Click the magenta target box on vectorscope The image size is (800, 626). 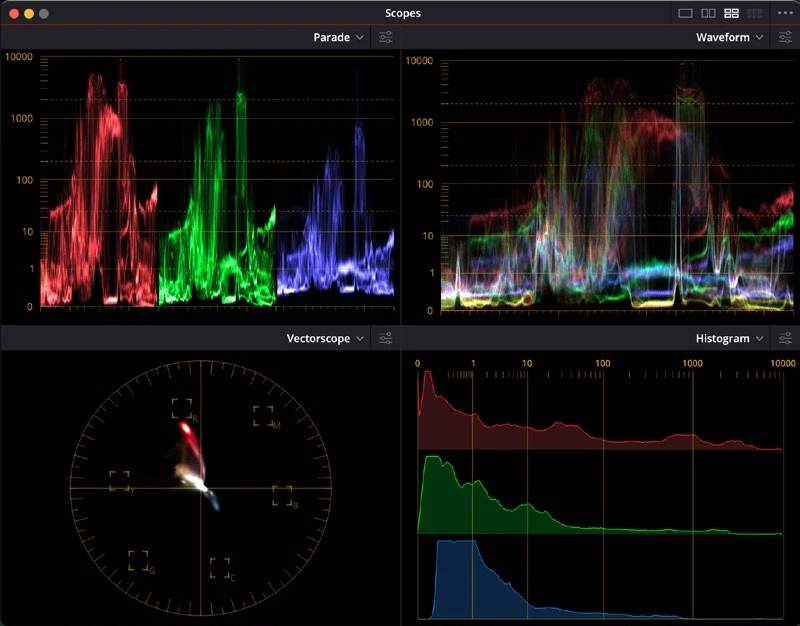click(263, 416)
